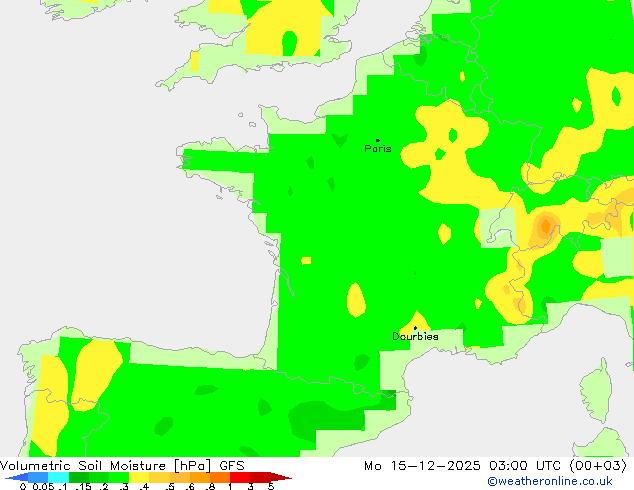Click the GFS model name text
Screen dimensions: 634x490
point(232,466)
